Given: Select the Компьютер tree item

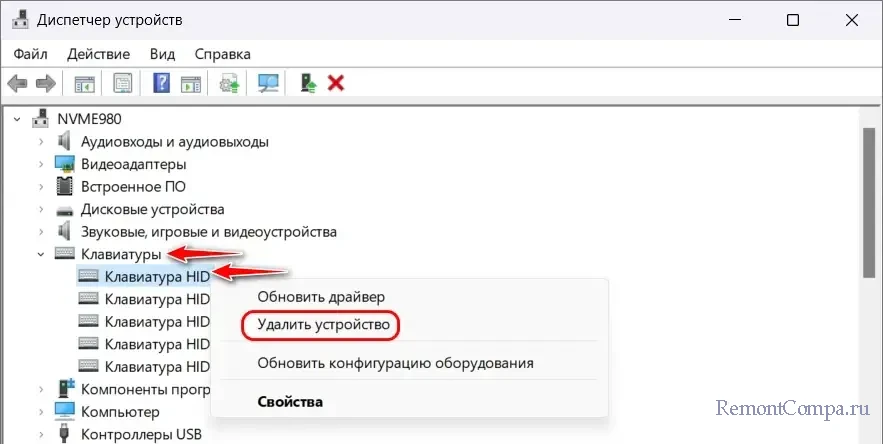Looking at the screenshot, I should click(x=120, y=411).
